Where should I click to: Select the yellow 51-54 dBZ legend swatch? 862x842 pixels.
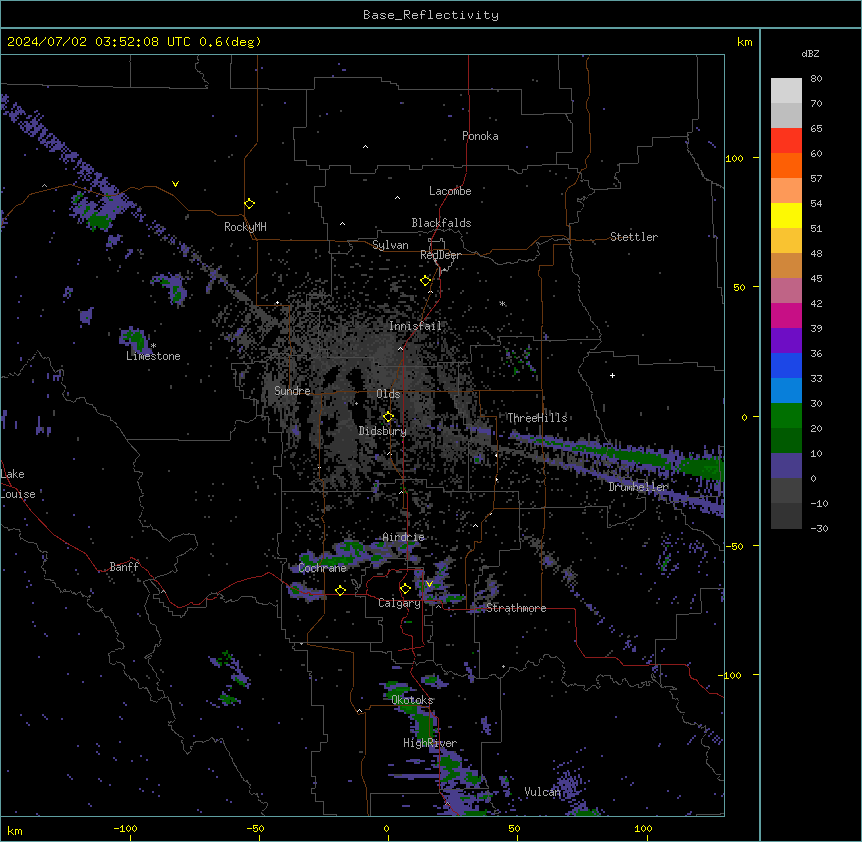(x=786, y=215)
